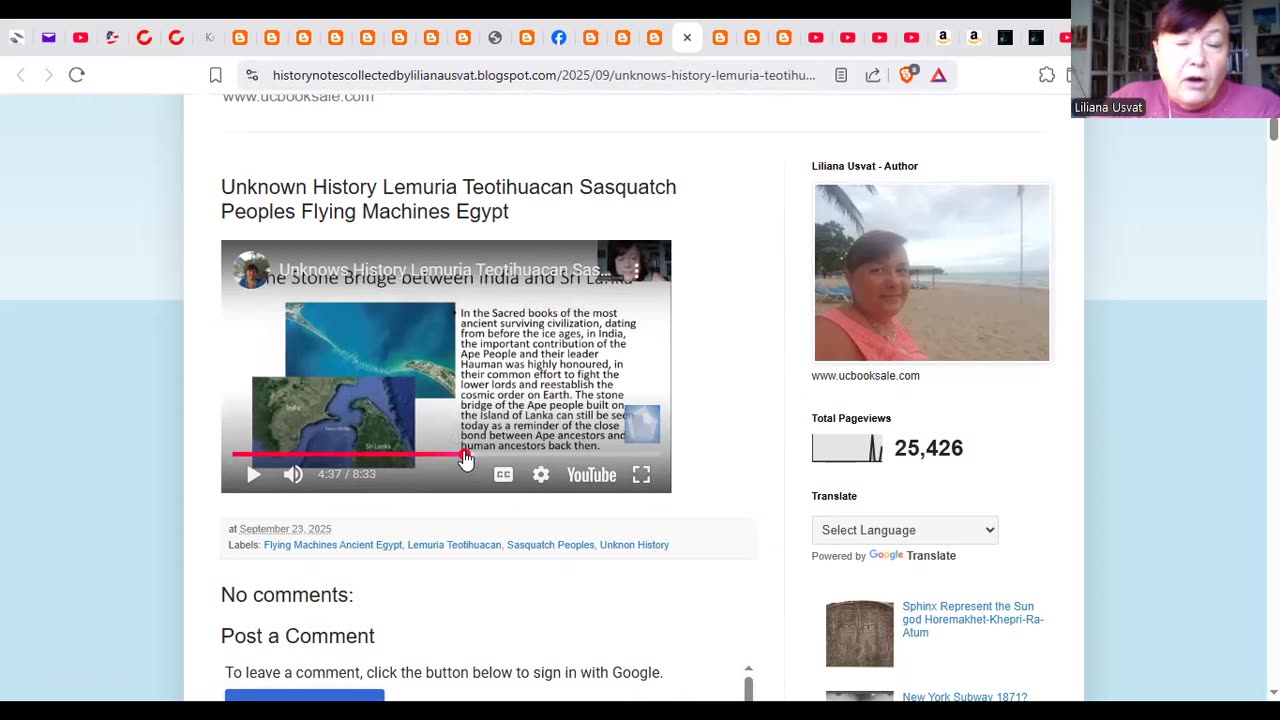Switch to the Facebook tab

coord(559,38)
